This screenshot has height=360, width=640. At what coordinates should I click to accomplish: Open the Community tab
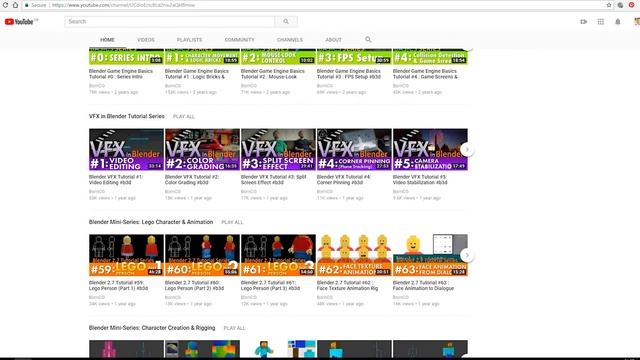click(240, 40)
